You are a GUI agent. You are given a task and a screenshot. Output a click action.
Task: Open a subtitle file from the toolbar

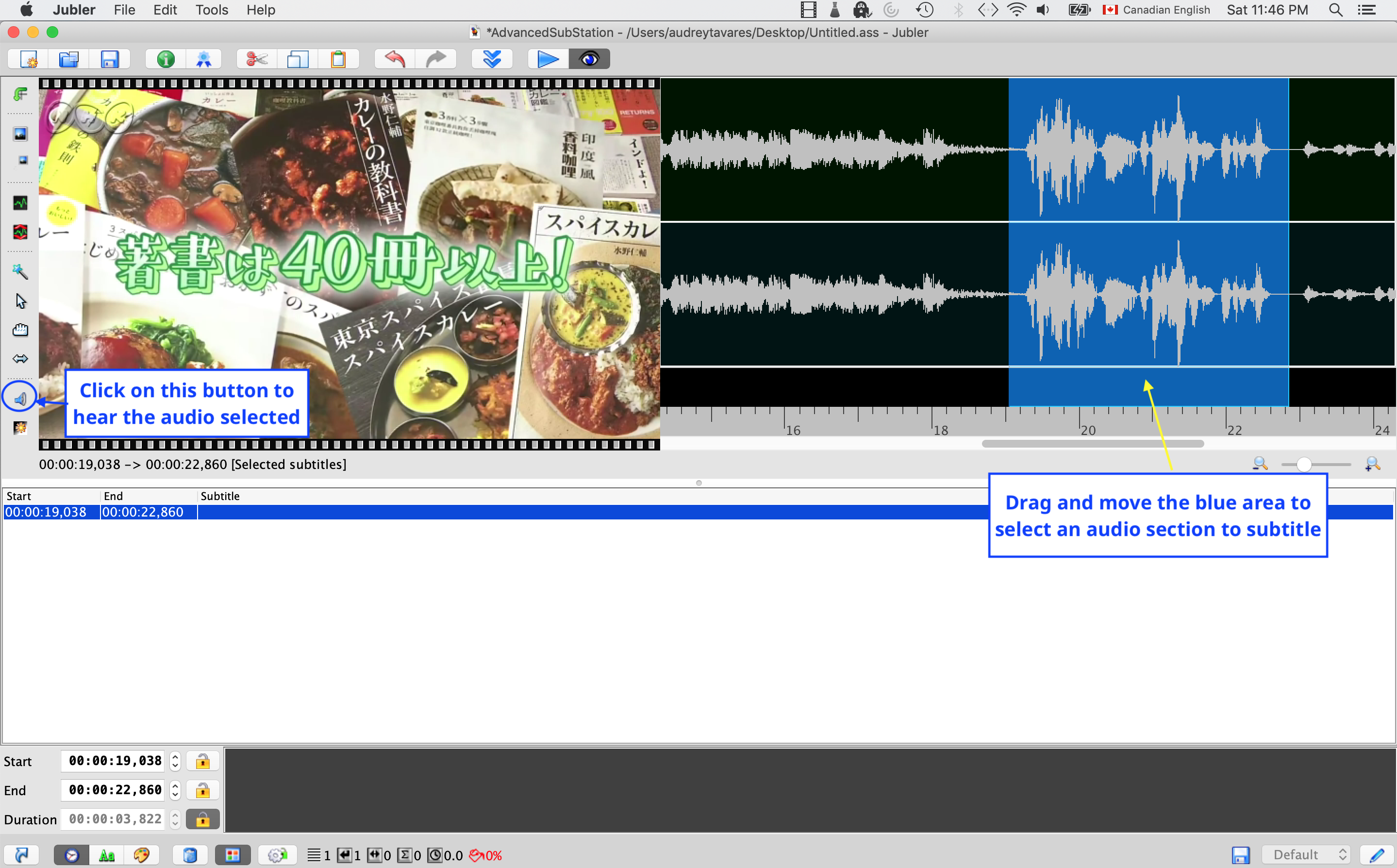click(69, 59)
